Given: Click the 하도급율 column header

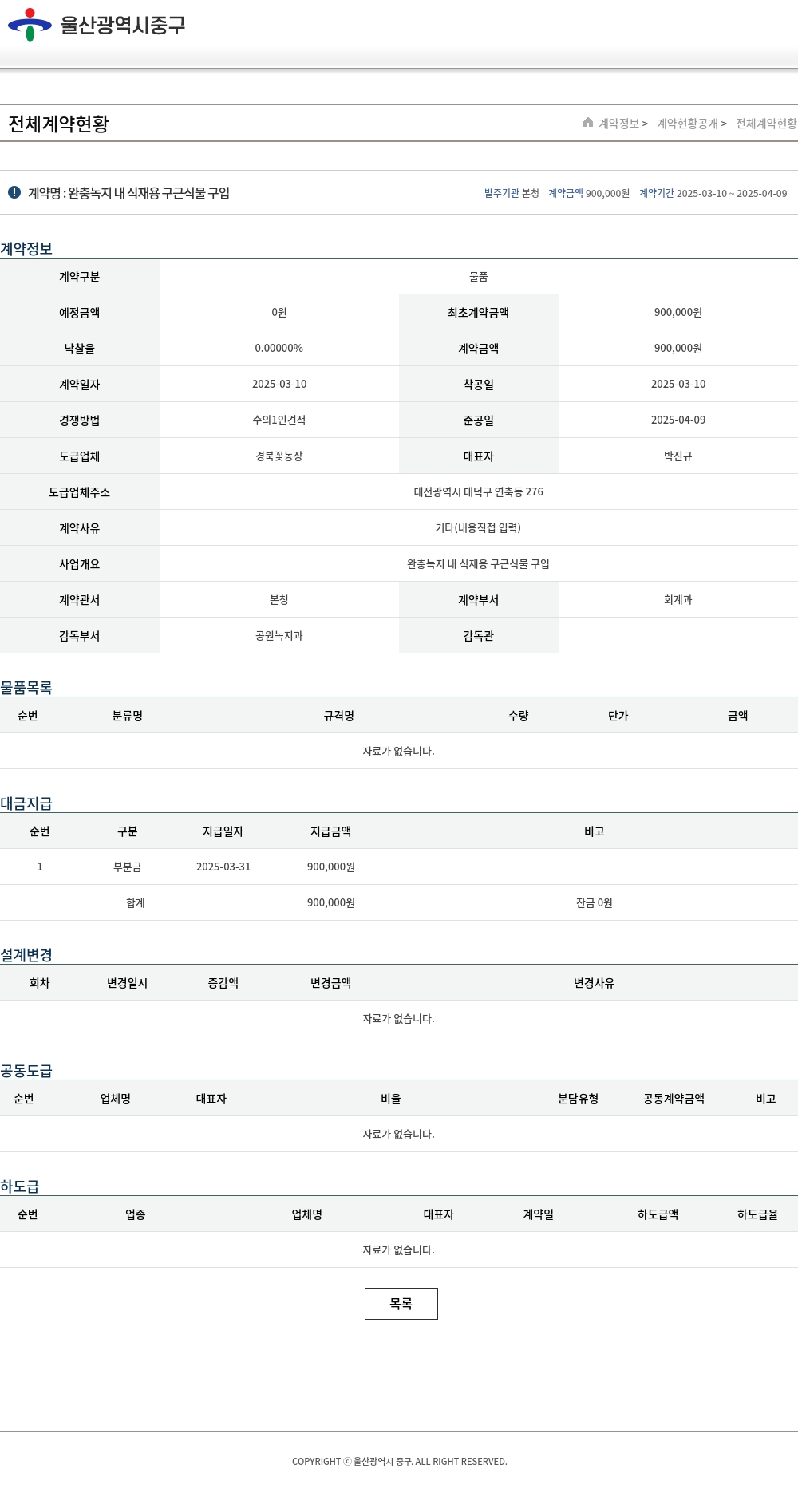Looking at the screenshot, I should [757, 1214].
